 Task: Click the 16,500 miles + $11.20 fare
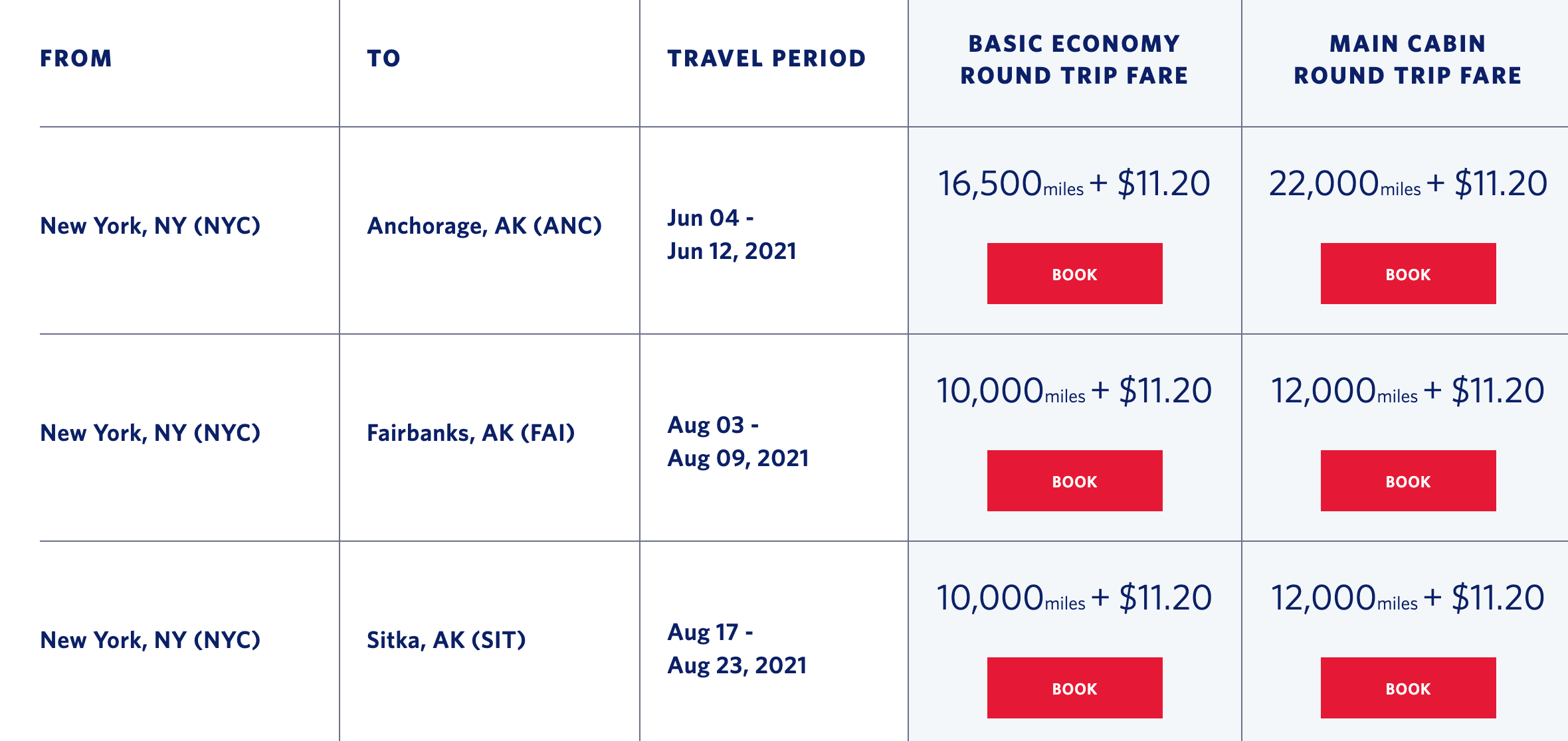(1074, 184)
